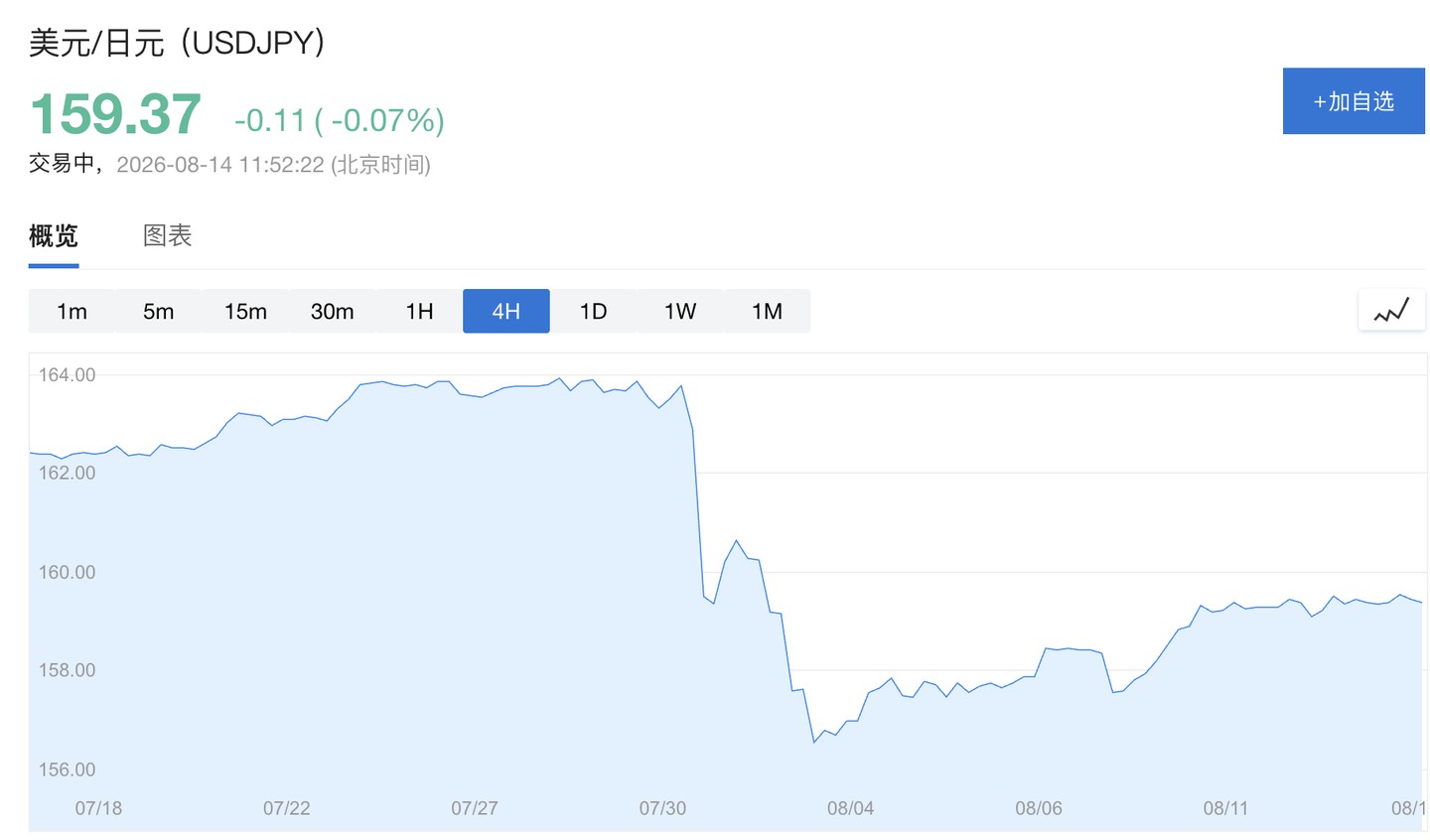
Task: Select the 5m timeframe
Action: coord(159,311)
